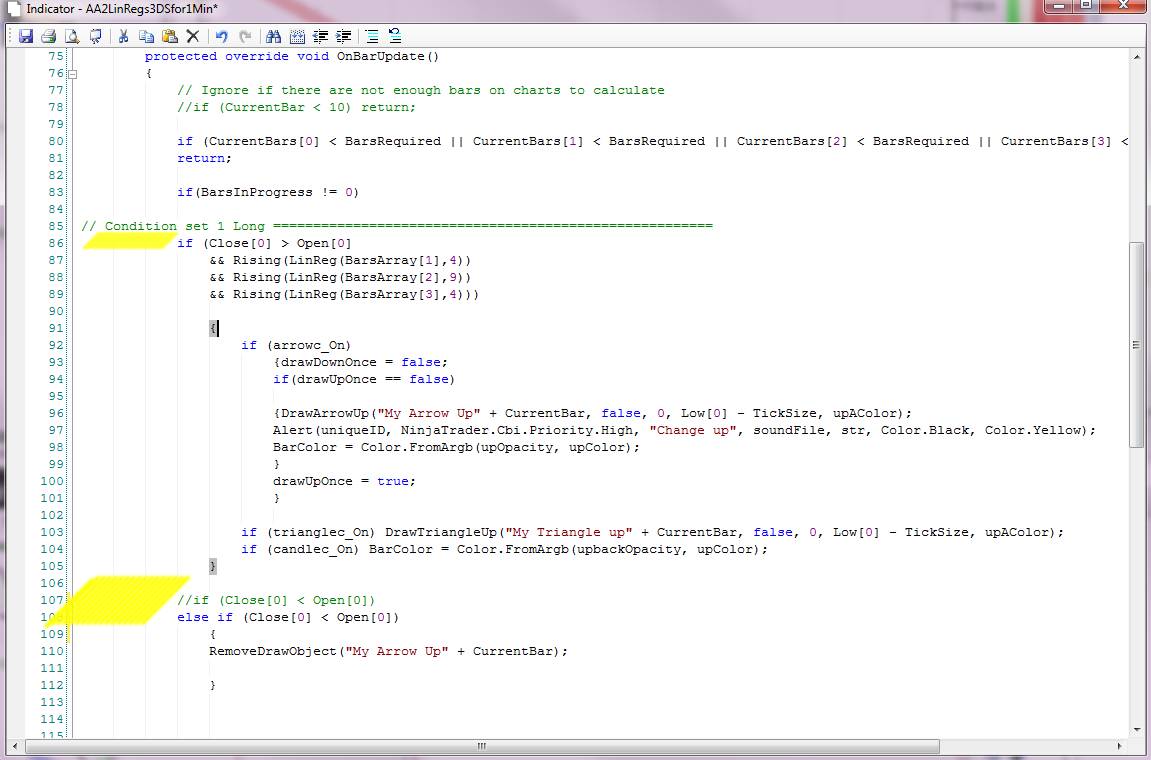Click the blue Undo arrow icon
This screenshot has width=1151, height=760.
[x=222, y=36]
